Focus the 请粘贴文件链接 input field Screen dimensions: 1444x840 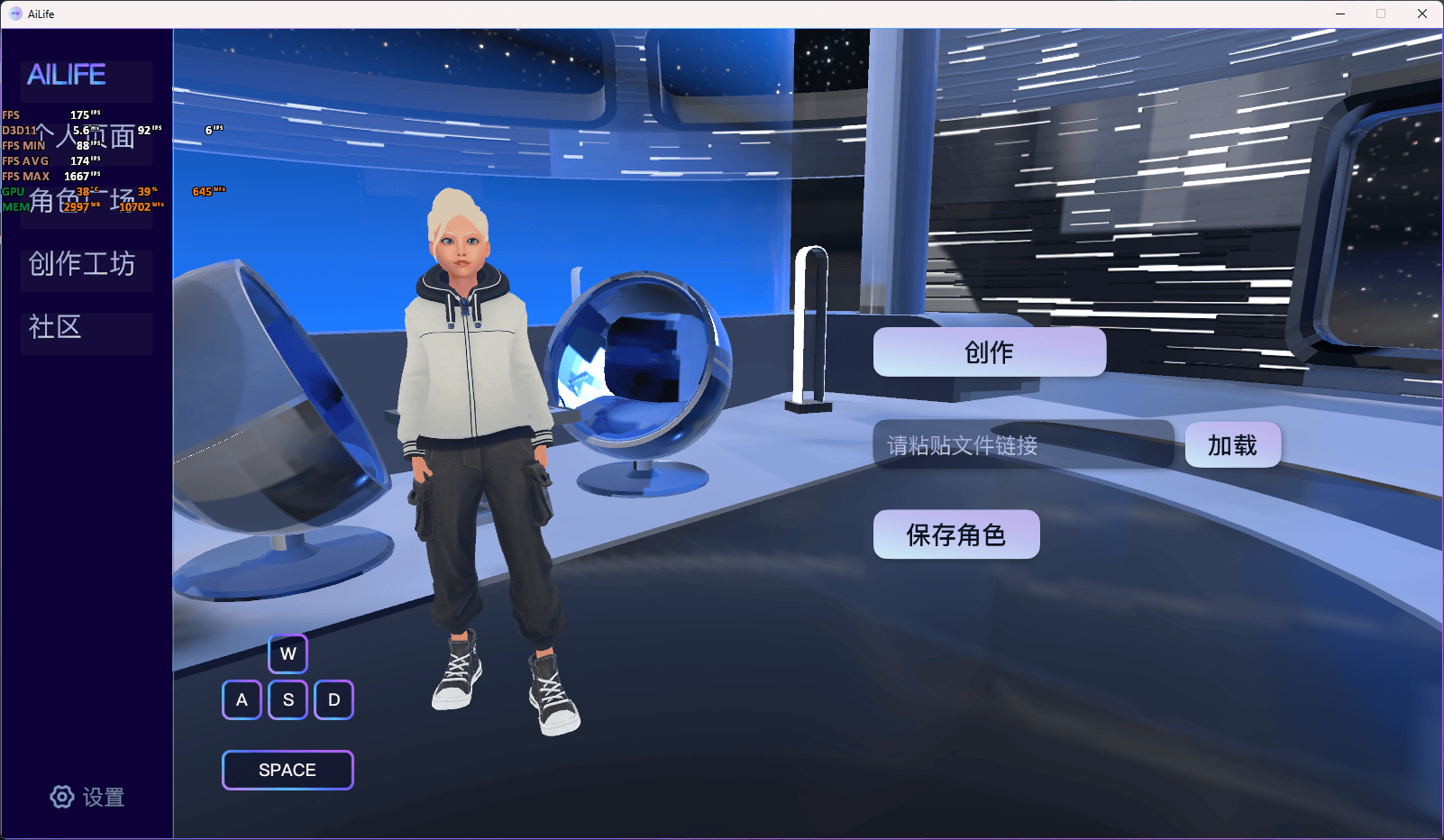click(x=1023, y=445)
